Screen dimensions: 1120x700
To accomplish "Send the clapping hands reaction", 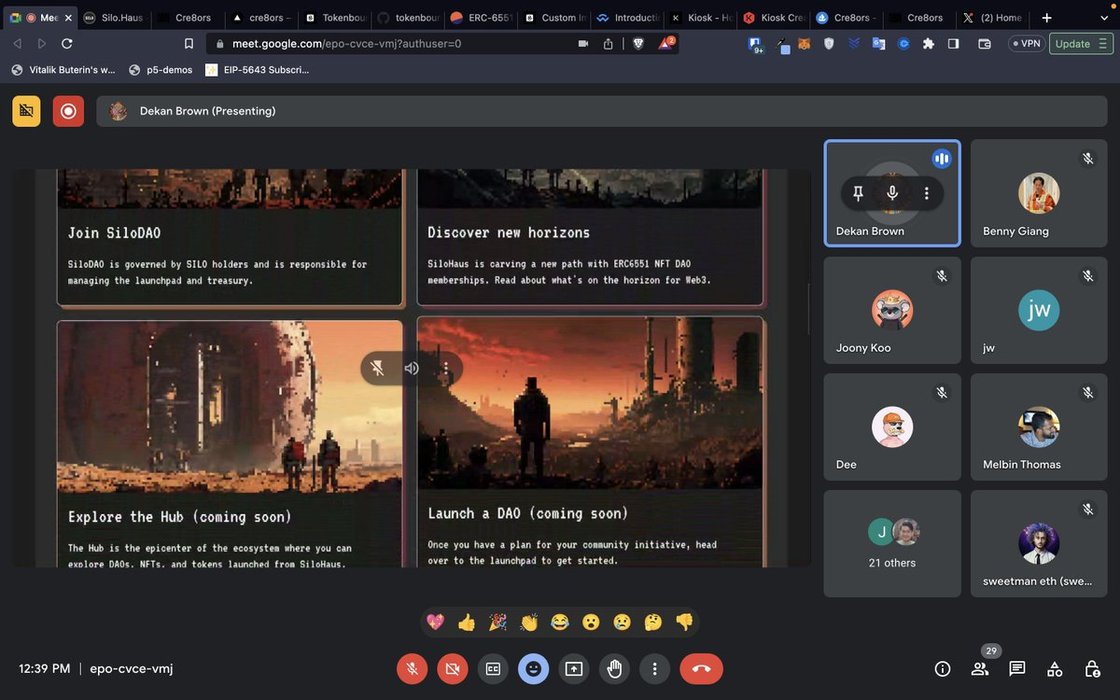I will tap(529, 622).
